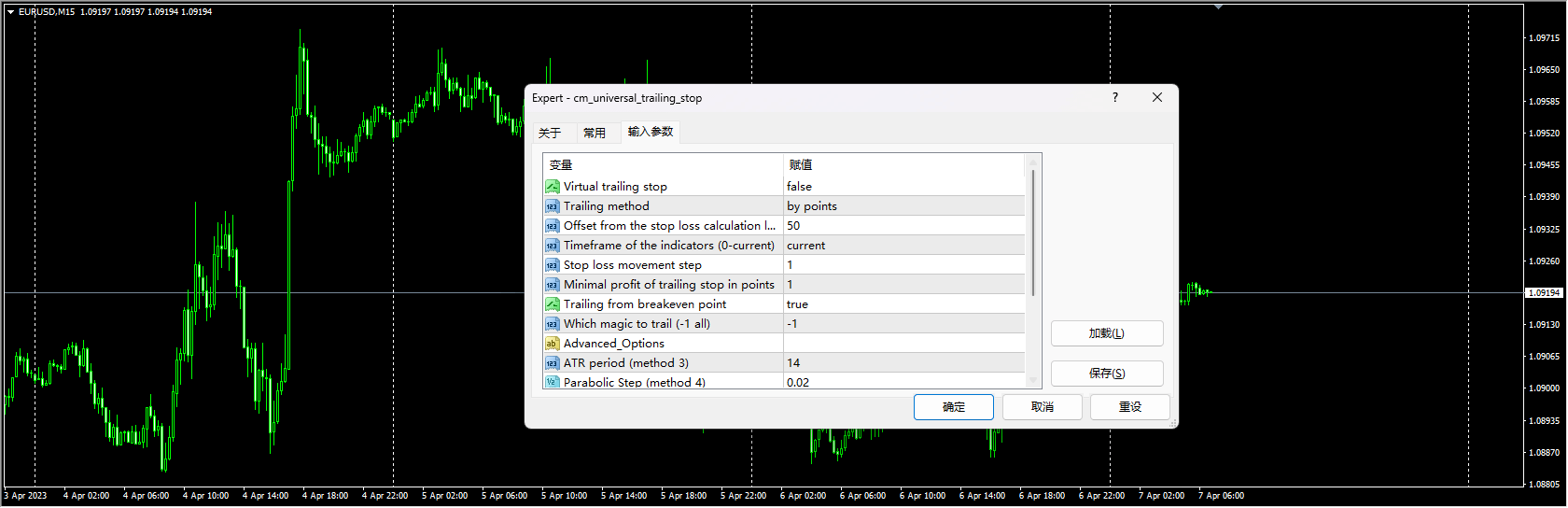Click the ATR period row icon
The width and height of the screenshot is (1568, 508).
(553, 363)
